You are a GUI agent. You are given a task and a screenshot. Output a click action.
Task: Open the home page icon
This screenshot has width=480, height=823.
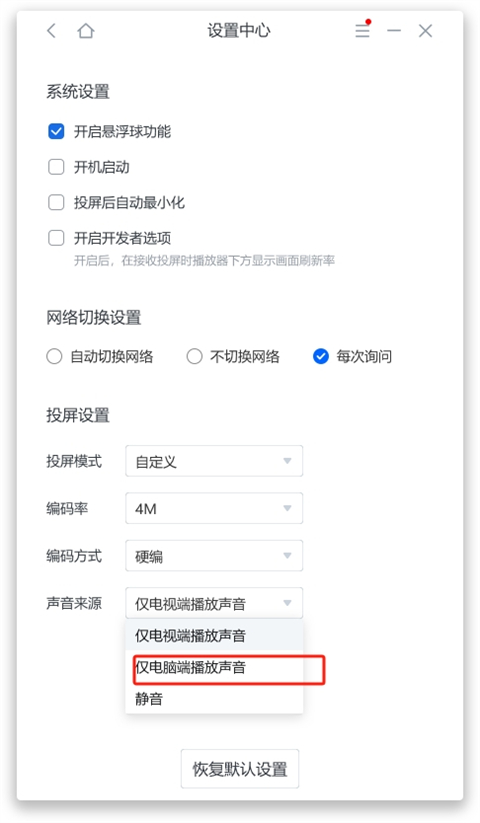[86, 31]
